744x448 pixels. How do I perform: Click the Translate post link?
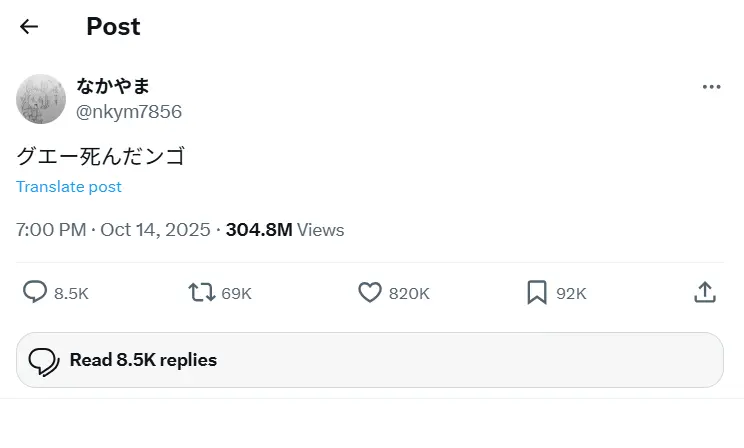pos(69,187)
